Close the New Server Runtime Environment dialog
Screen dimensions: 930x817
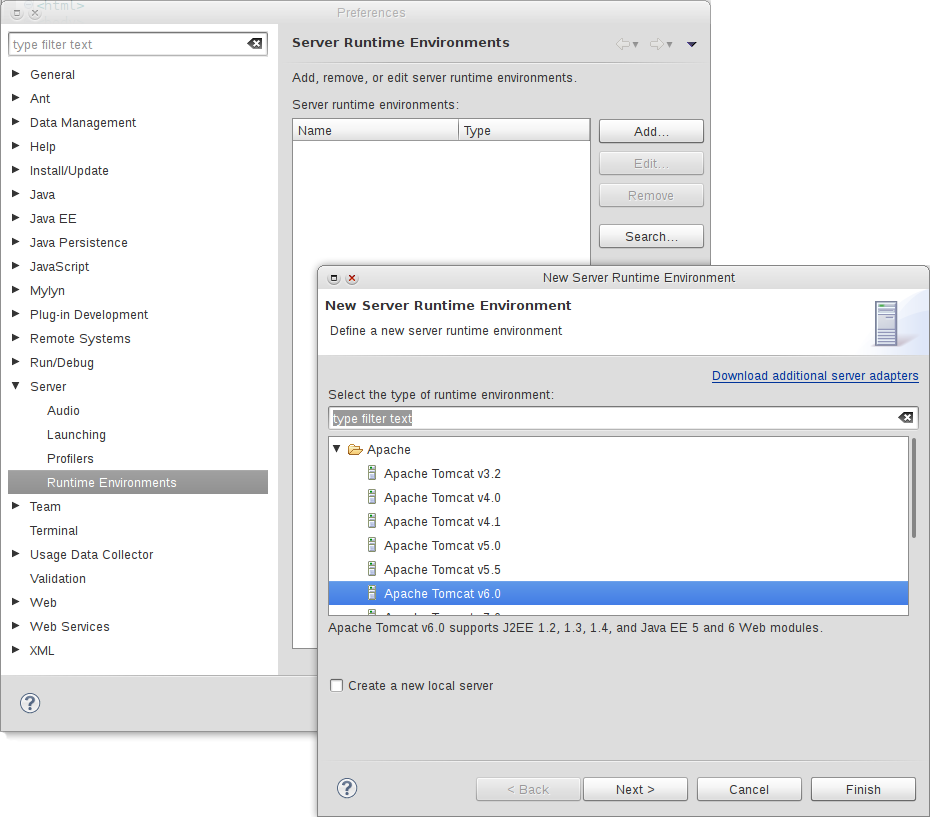pyautogui.click(x=352, y=278)
